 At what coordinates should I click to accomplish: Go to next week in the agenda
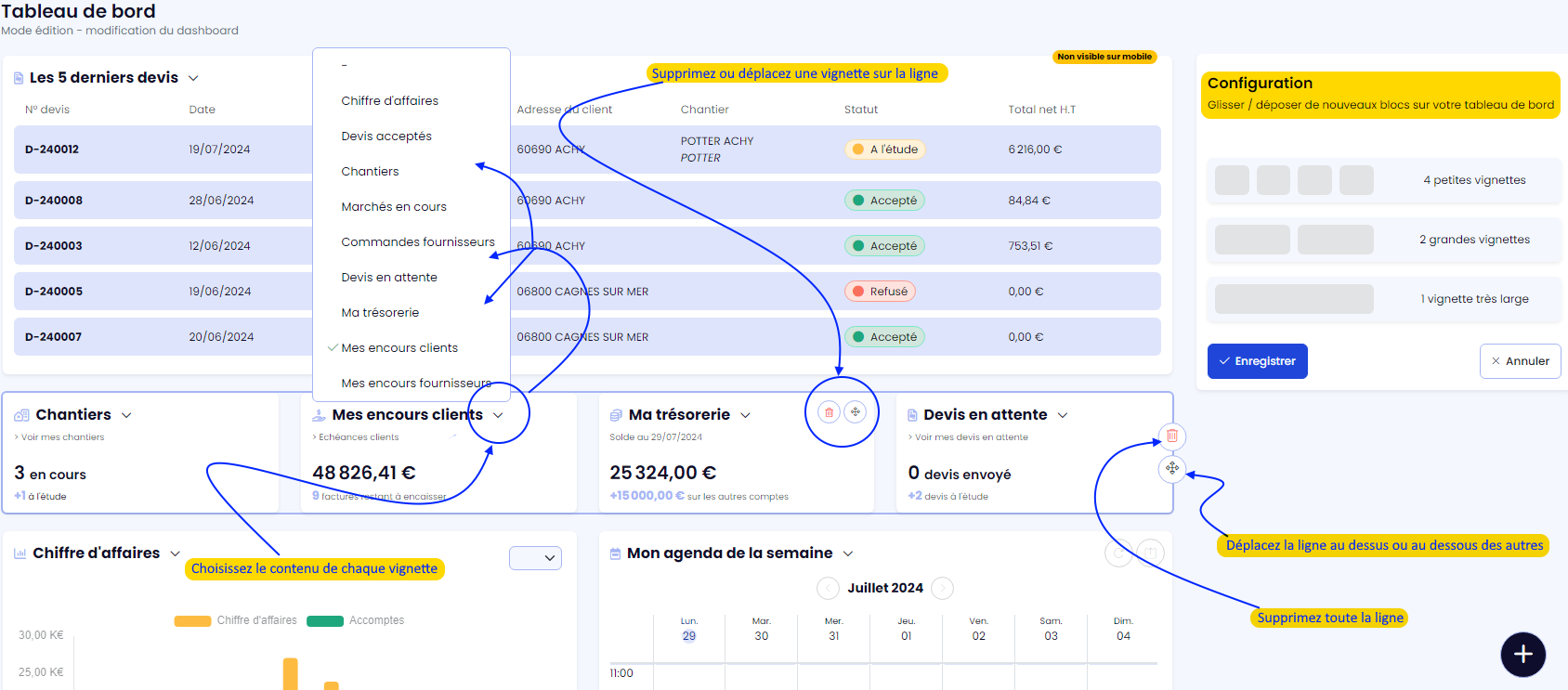click(942, 588)
